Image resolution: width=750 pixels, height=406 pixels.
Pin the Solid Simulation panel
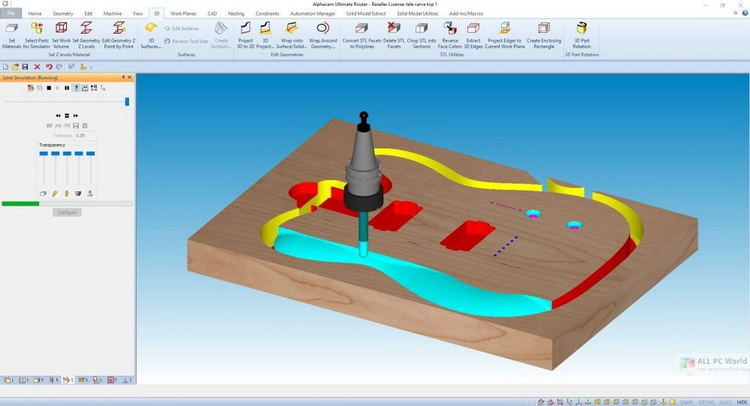122,79
